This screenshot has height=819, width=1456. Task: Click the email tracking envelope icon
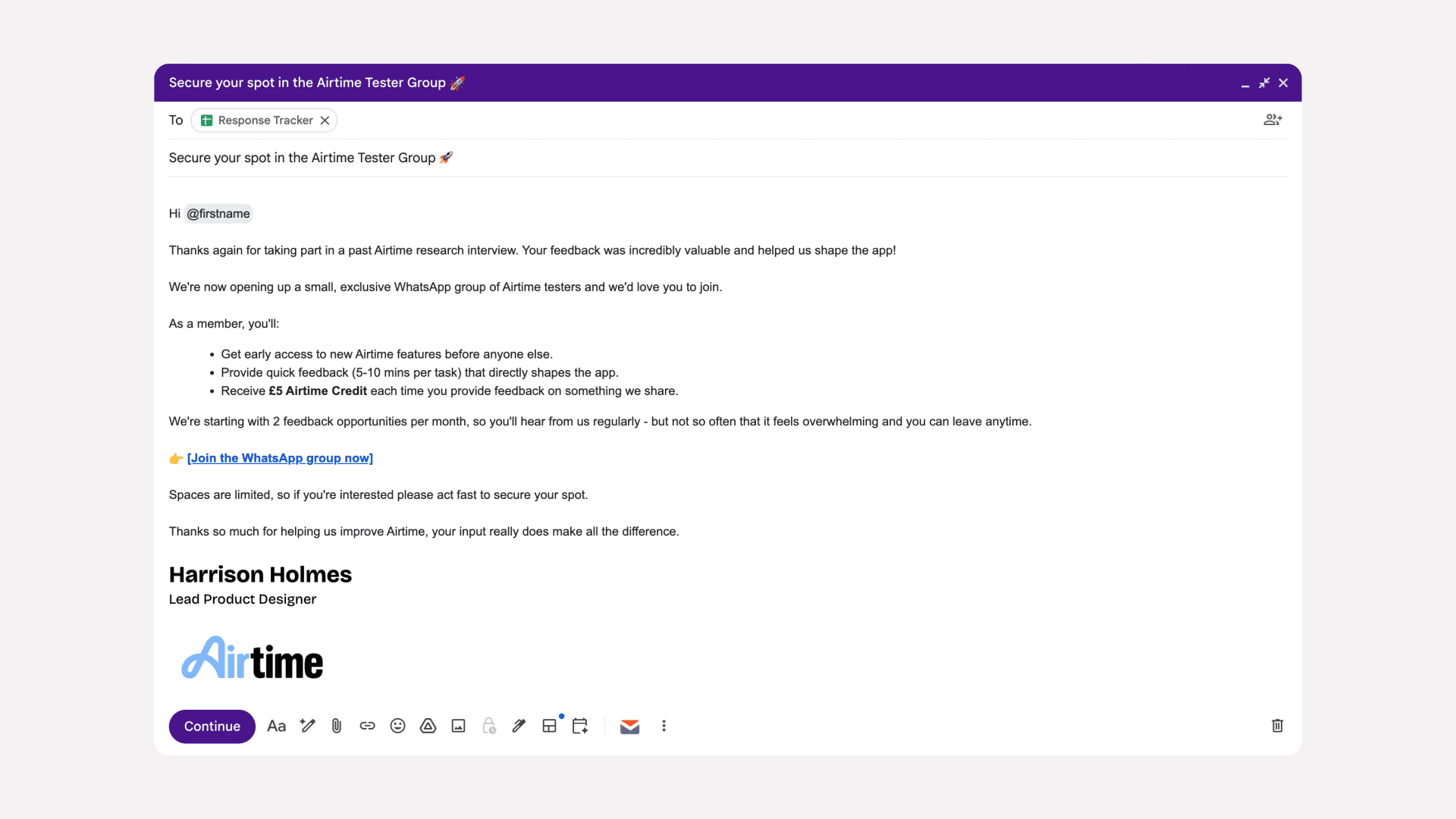click(x=629, y=726)
